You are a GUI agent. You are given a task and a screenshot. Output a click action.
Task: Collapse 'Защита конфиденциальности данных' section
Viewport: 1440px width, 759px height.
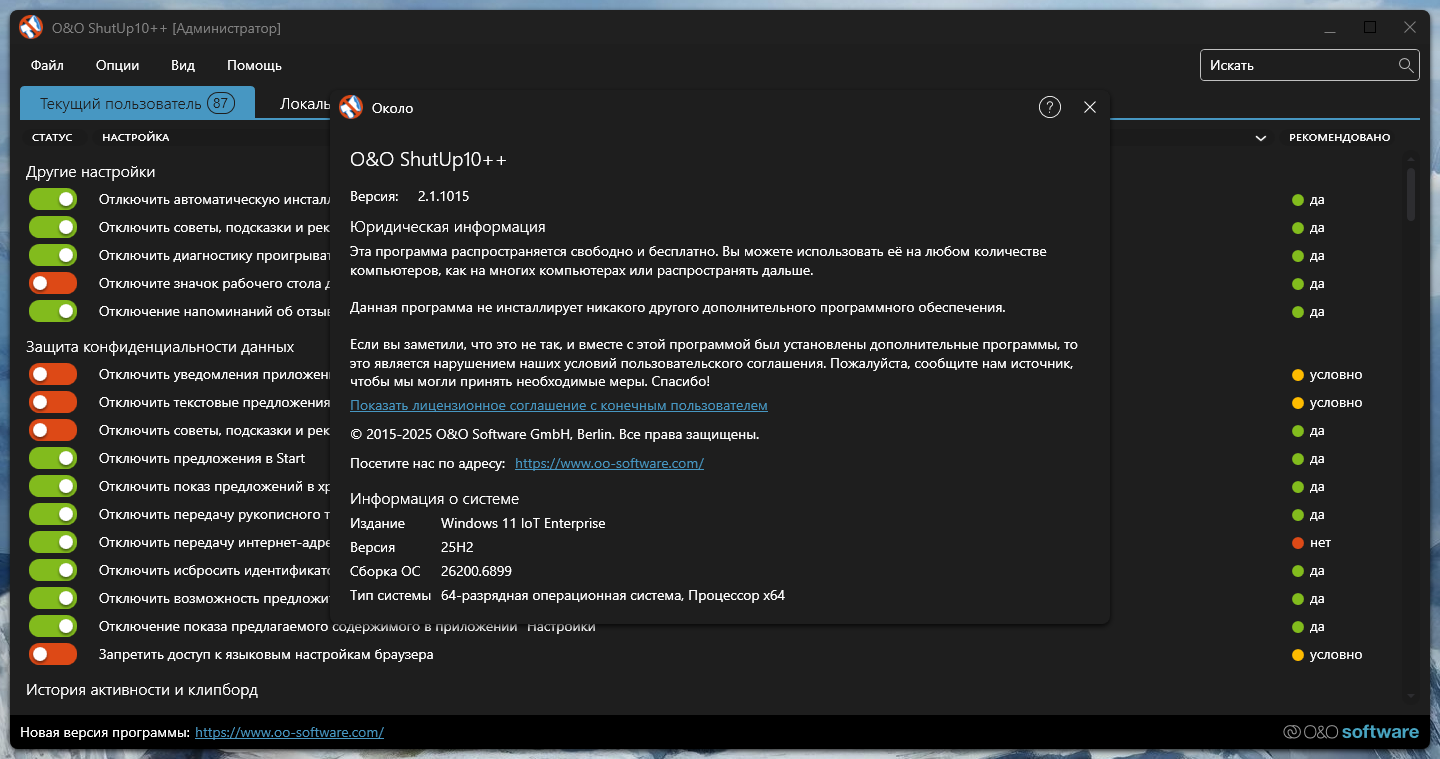[160, 347]
